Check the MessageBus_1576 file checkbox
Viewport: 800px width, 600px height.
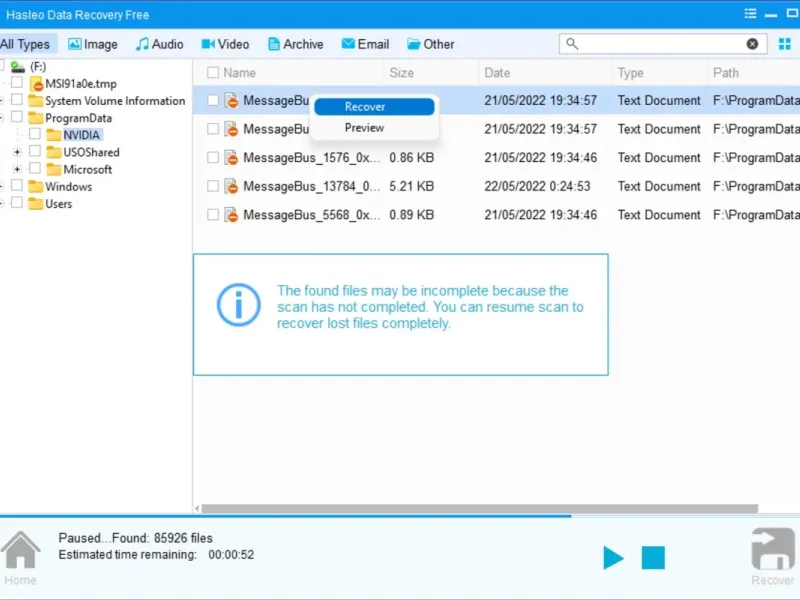pyautogui.click(x=213, y=158)
